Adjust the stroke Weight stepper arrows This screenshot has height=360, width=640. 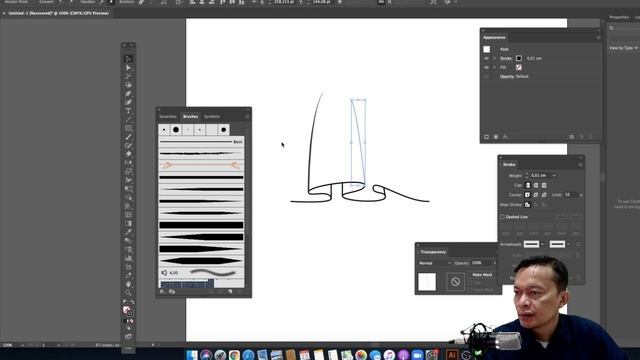tap(527, 176)
